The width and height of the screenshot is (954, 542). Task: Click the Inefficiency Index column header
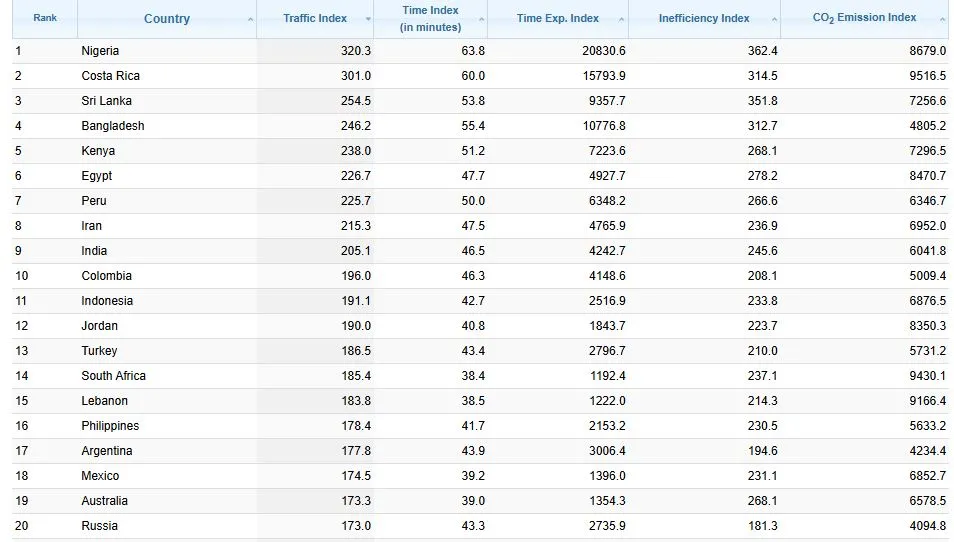point(704,18)
